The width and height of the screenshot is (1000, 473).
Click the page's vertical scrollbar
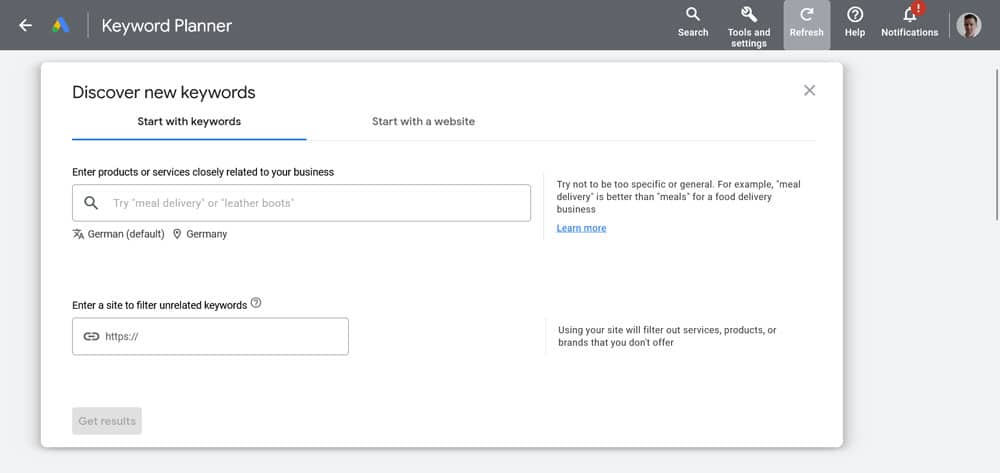995,140
